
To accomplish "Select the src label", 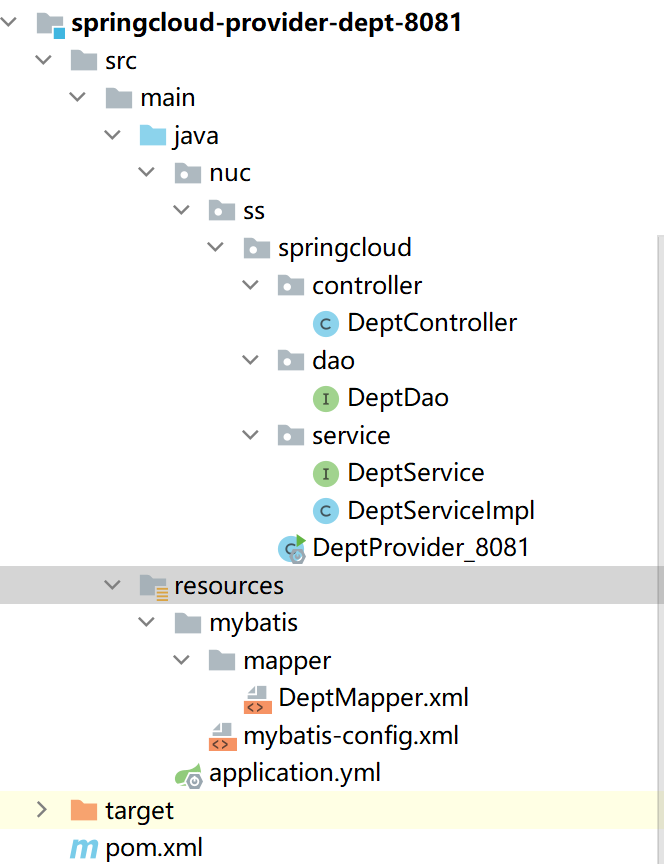I will click(x=121, y=61).
